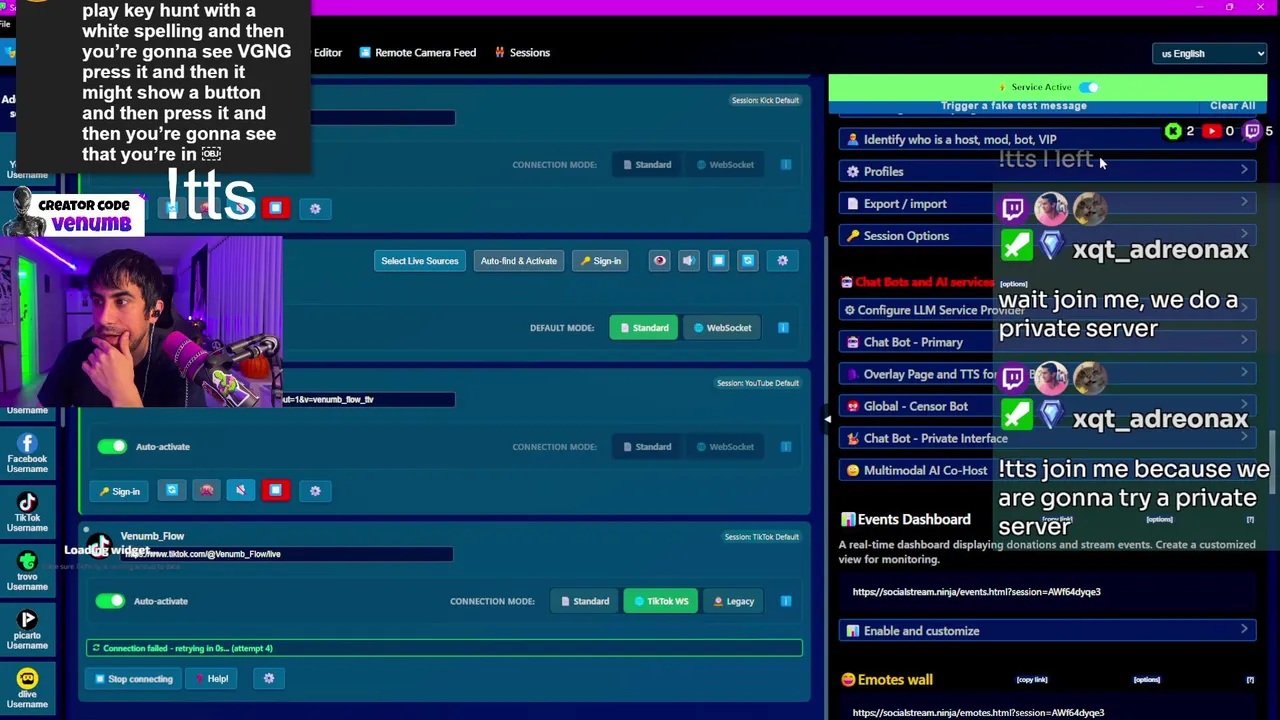
Task: Refresh the Twitch source with reload icon
Action: coord(747,261)
